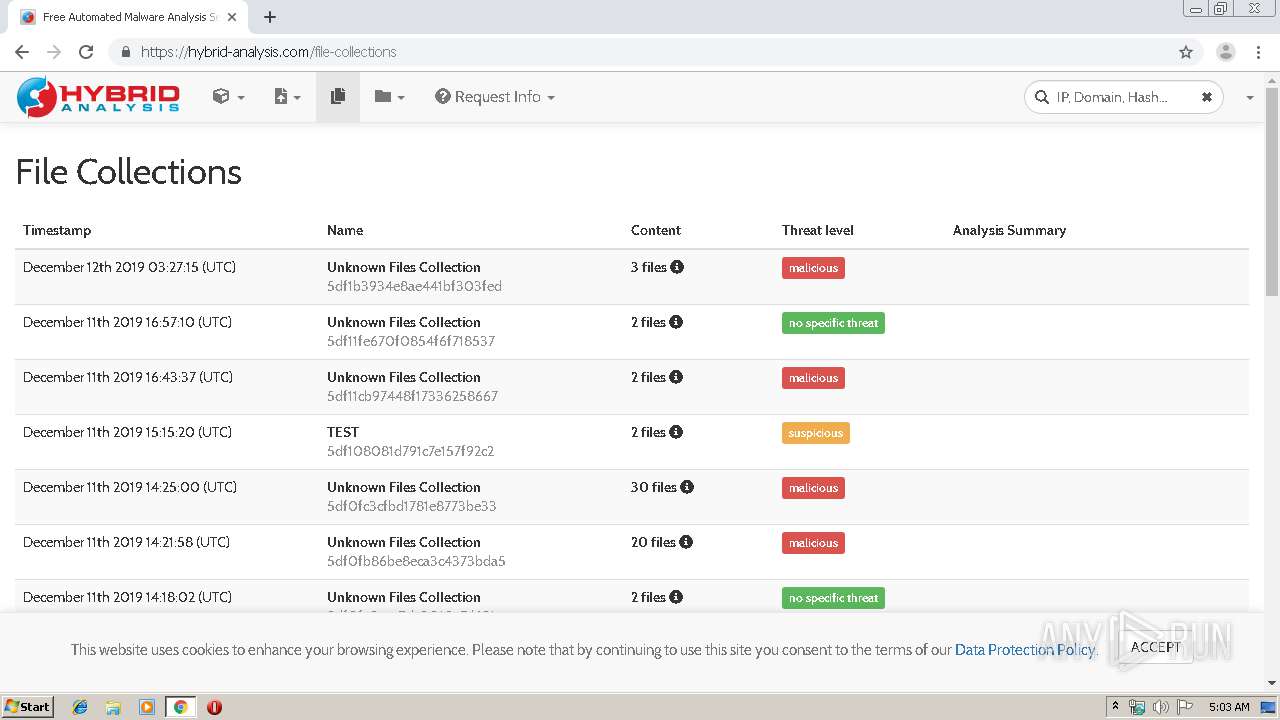
Task: Click info icon next to 30 files
Action: 687,487
